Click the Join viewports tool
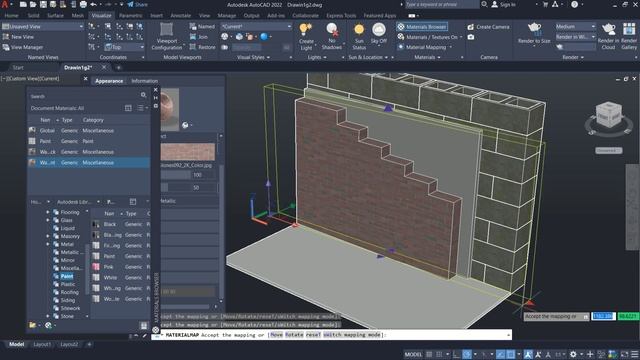Image resolution: width=640 pixels, height=360 pixels. (x=199, y=37)
